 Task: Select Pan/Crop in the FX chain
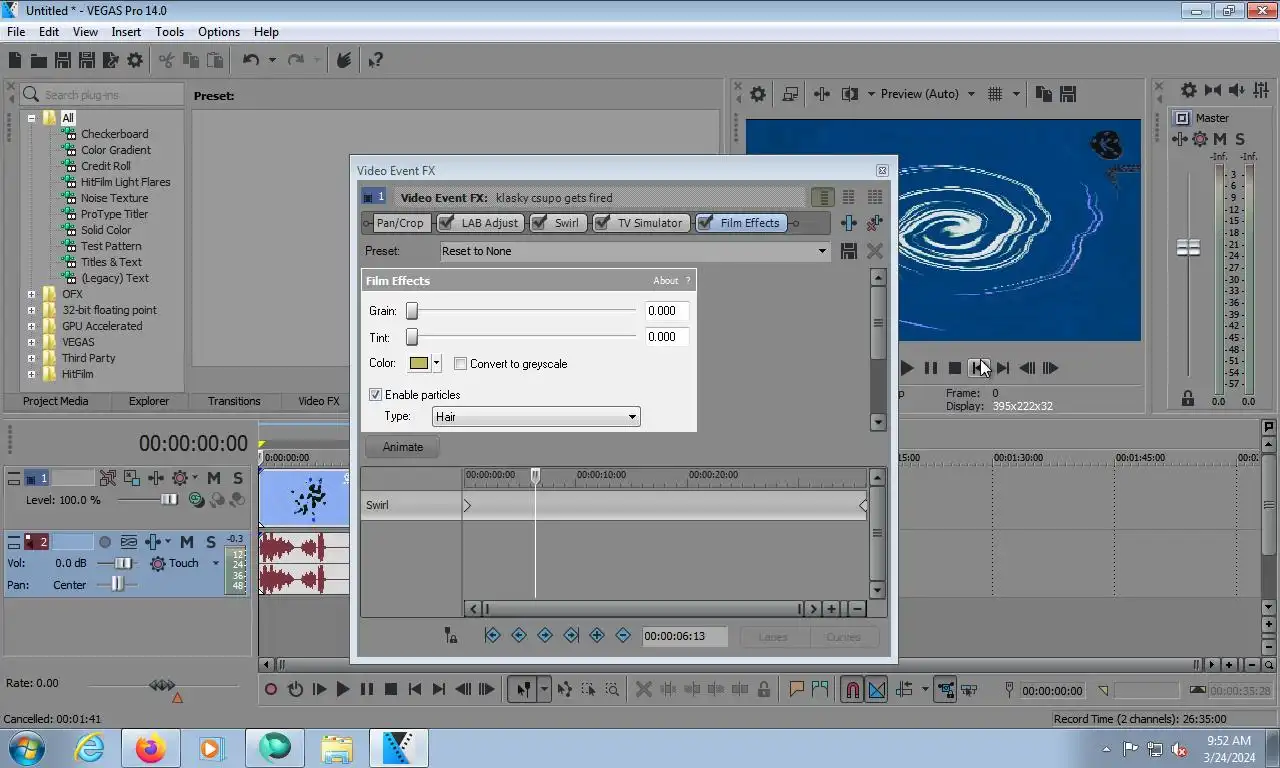(400, 223)
